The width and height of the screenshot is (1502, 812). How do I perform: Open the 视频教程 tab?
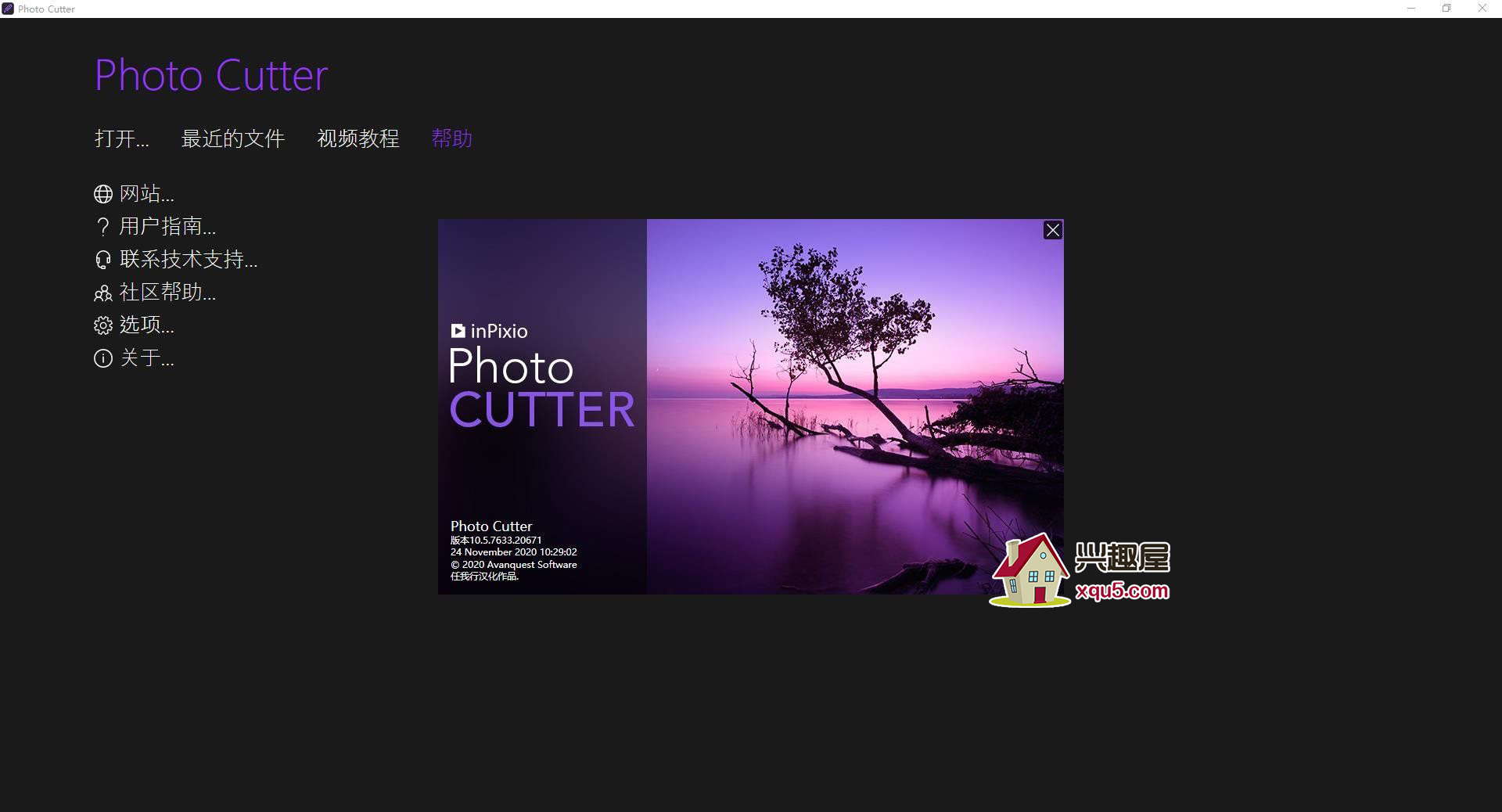tap(358, 138)
